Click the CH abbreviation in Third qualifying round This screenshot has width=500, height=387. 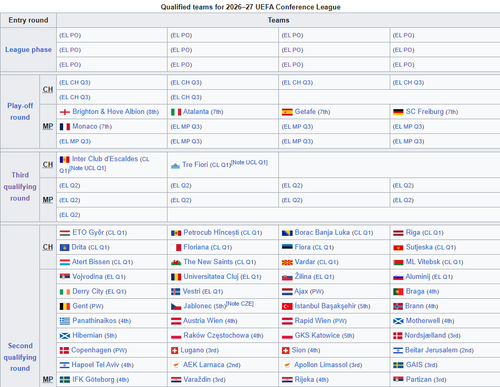click(48, 165)
